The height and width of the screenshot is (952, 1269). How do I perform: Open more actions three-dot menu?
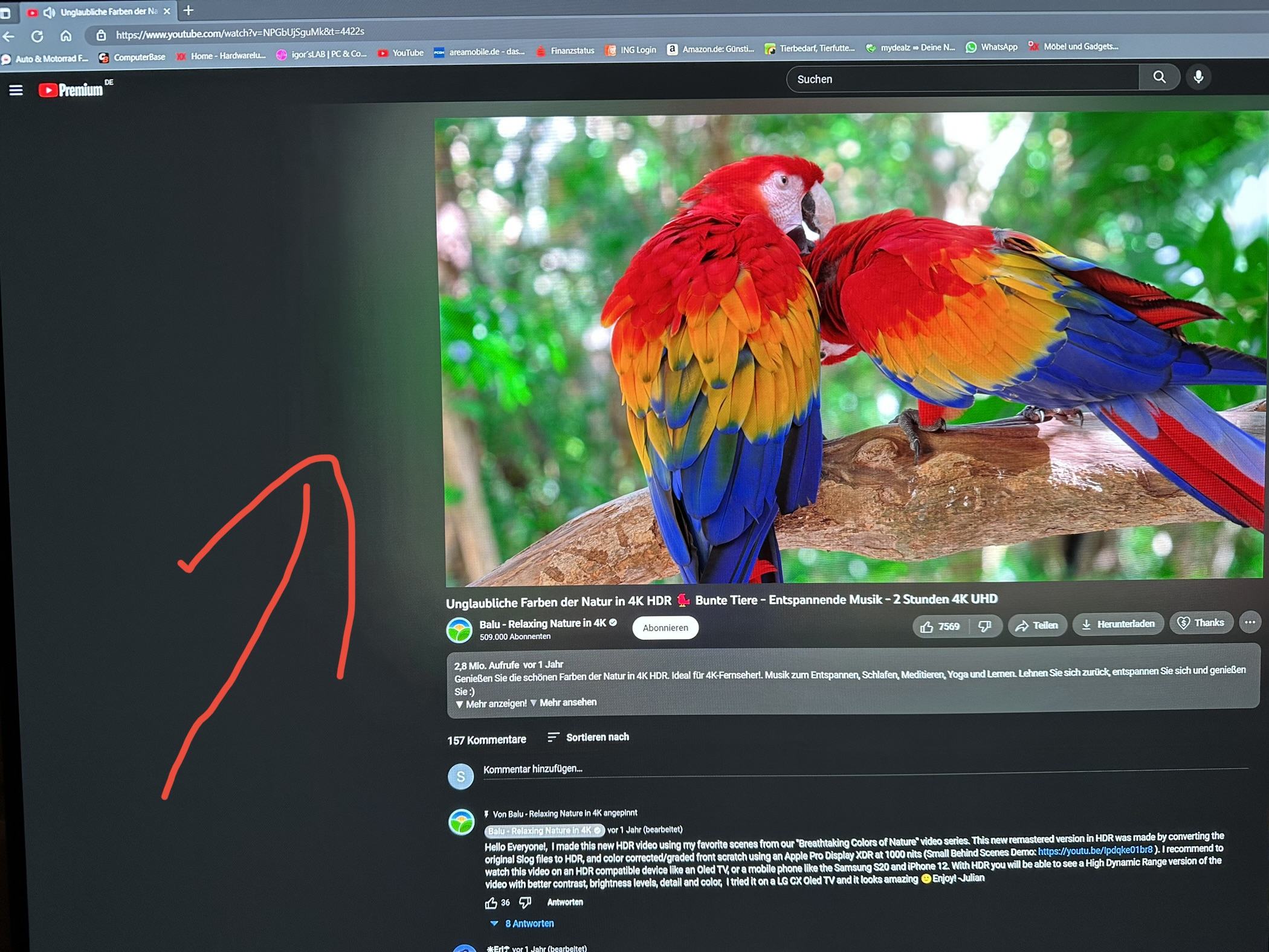coord(1249,622)
